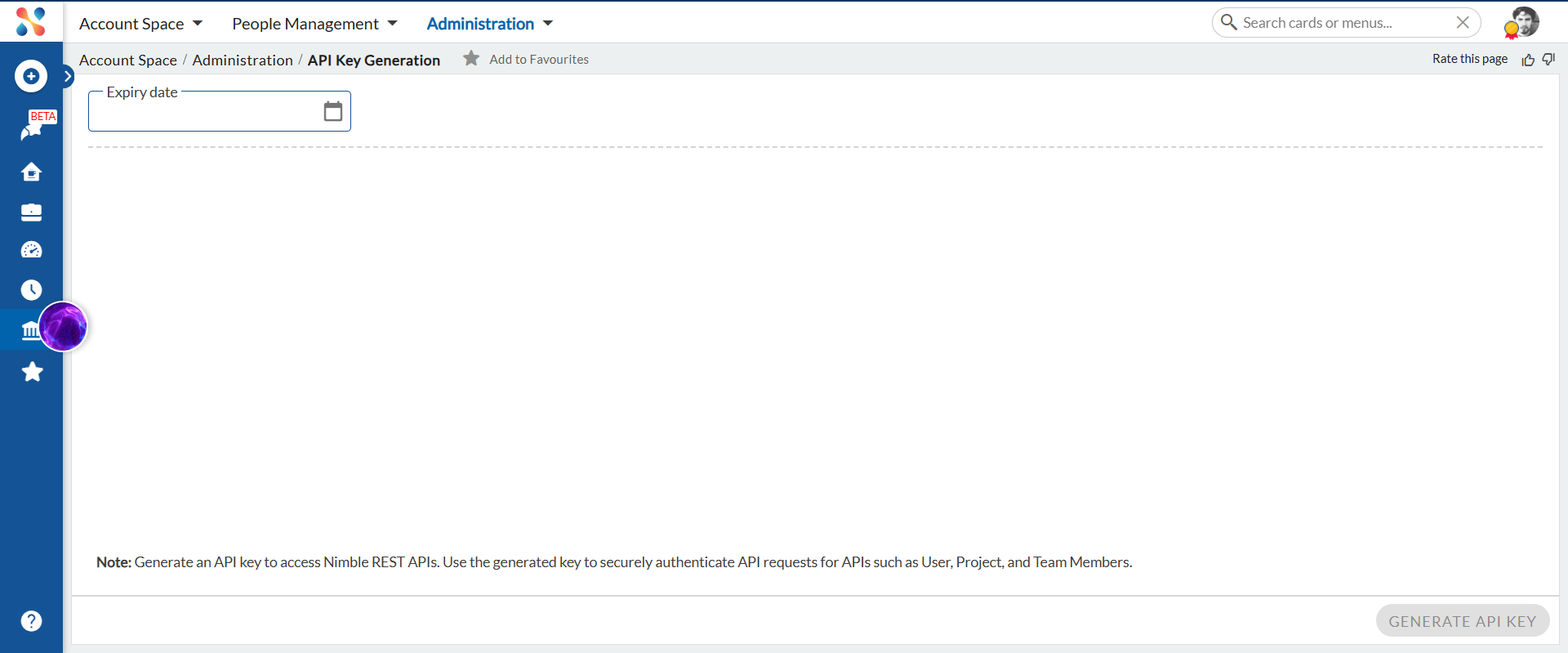Image resolution: width=1568 pixels, height=653 pixels.
Task: Click the purple orb assistant avatar
Action: click(x=63, y=327)
